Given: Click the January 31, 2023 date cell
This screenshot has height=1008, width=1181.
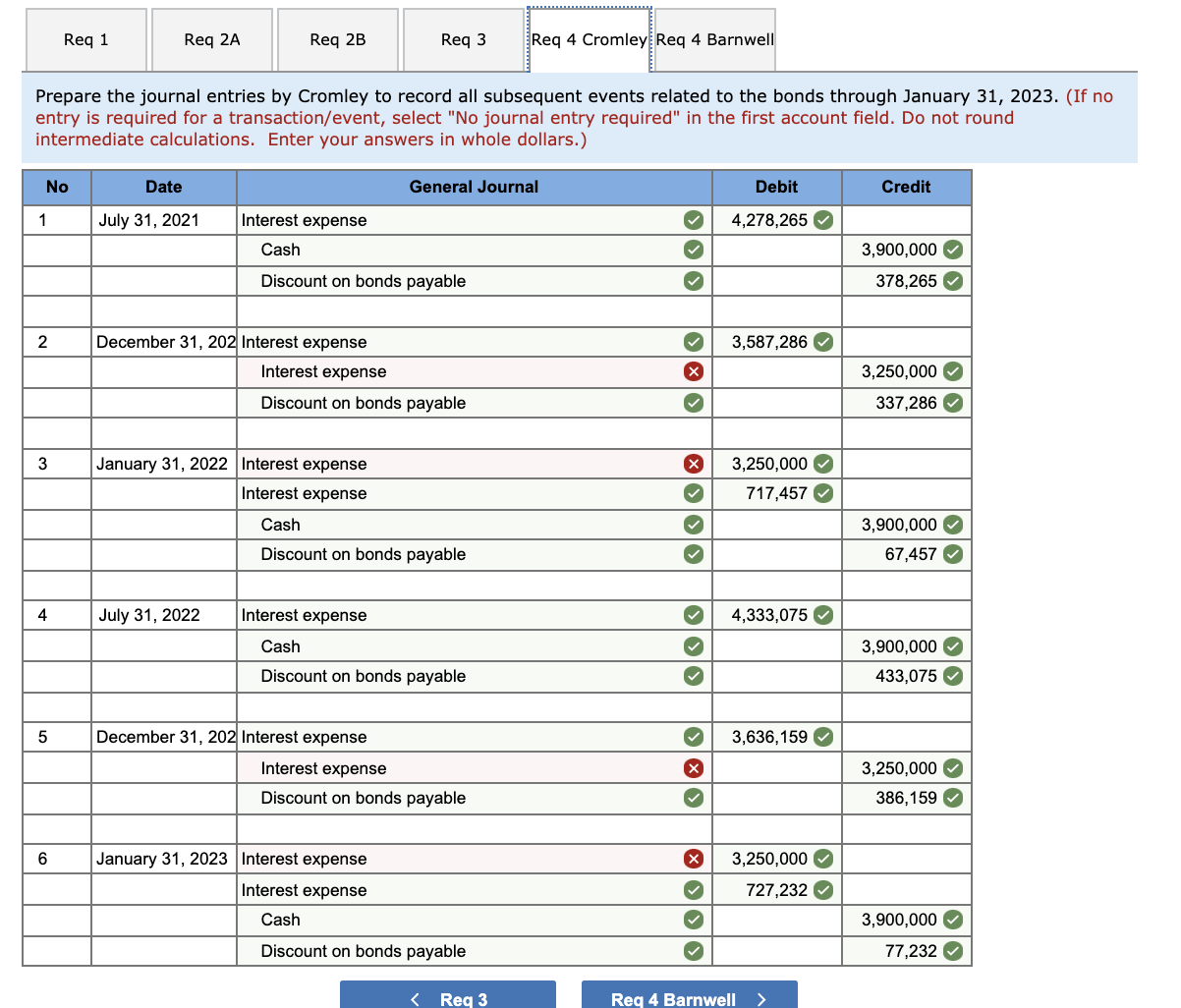Looking at the screenshot, I should (x=164, y=859).
